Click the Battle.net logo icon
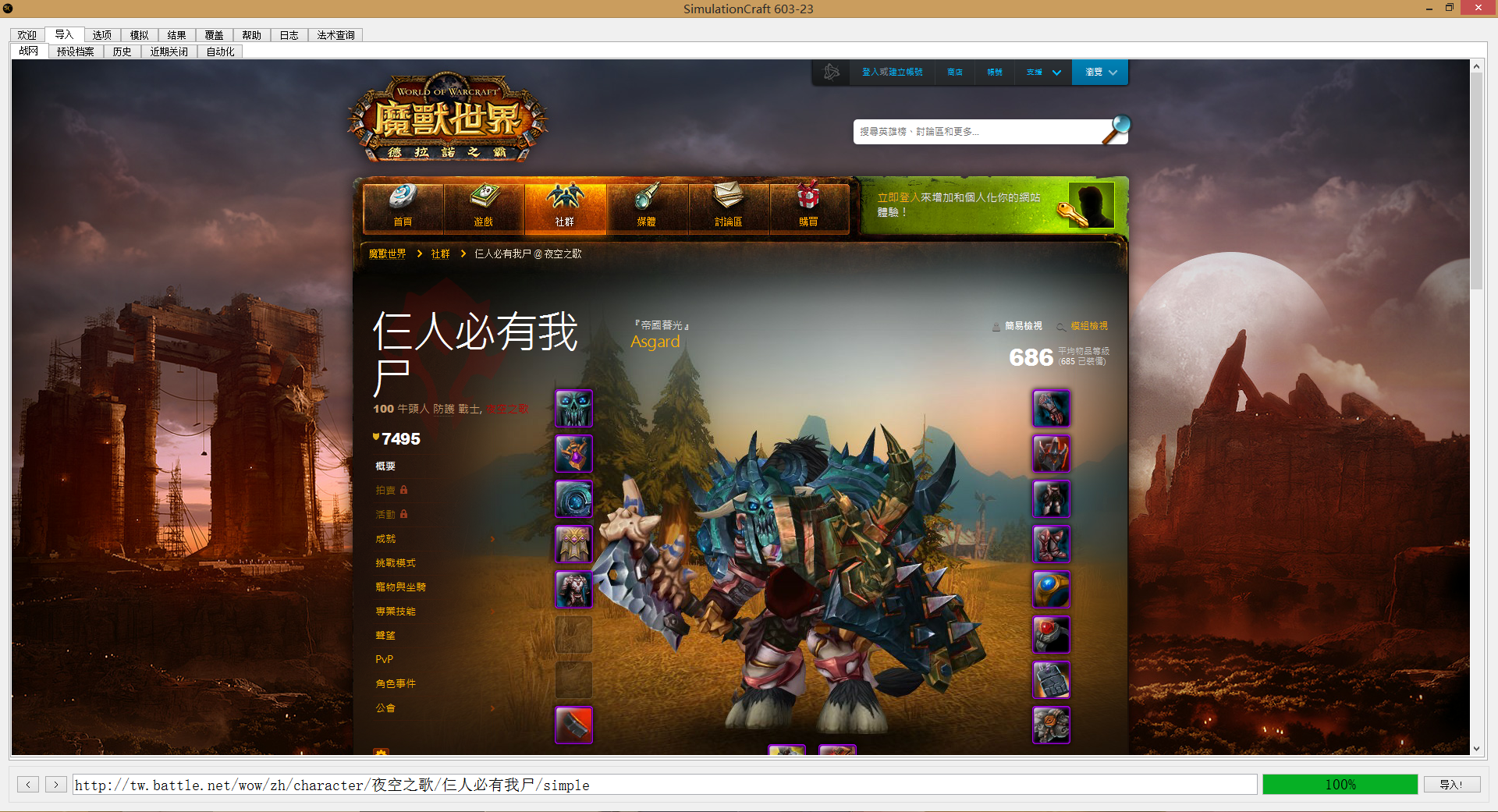The width and height of the screenshot is (1498, 812). click(x=832, y=72)
